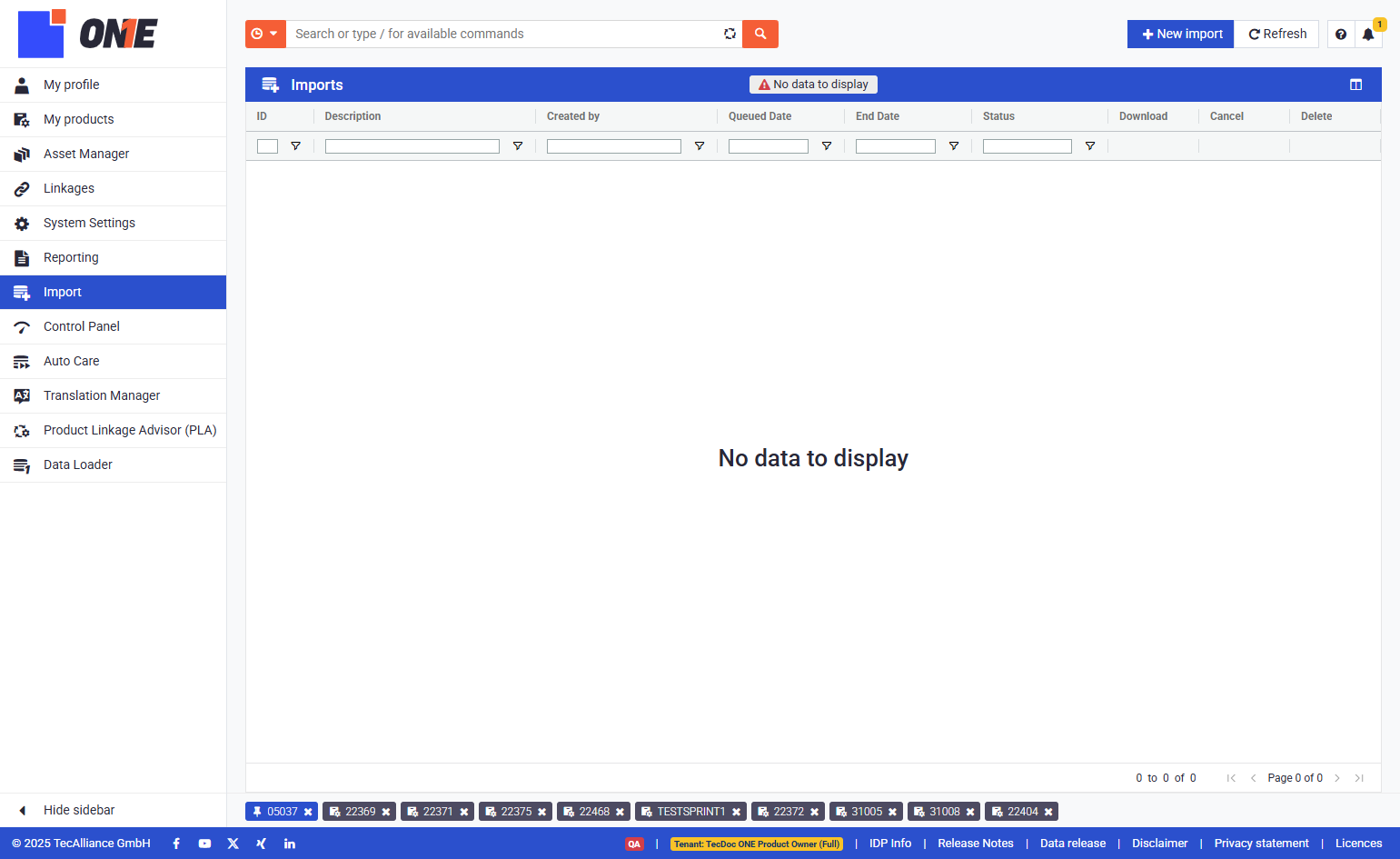Open the IDP Info footer link
The height and width of the screenshot is (859, 1400).
890,844
